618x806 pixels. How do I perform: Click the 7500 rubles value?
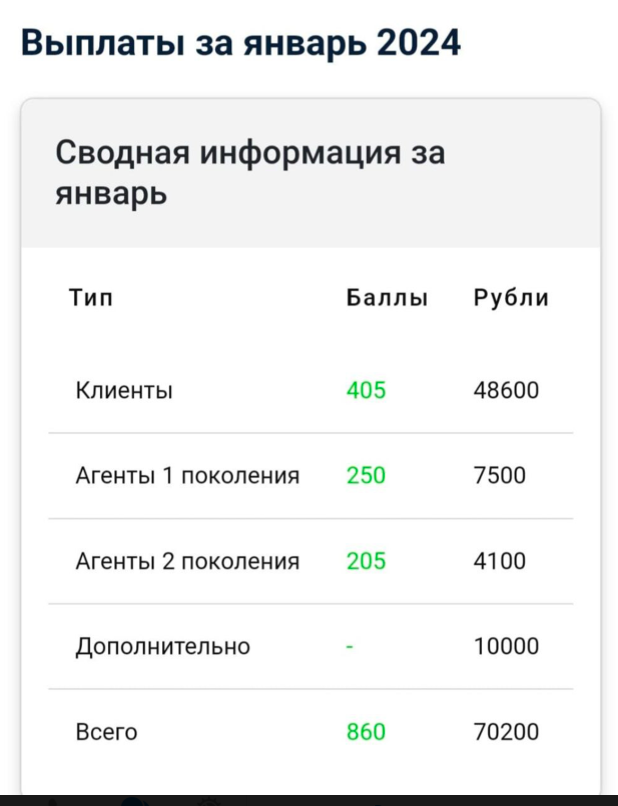click(x=498, y=476)
